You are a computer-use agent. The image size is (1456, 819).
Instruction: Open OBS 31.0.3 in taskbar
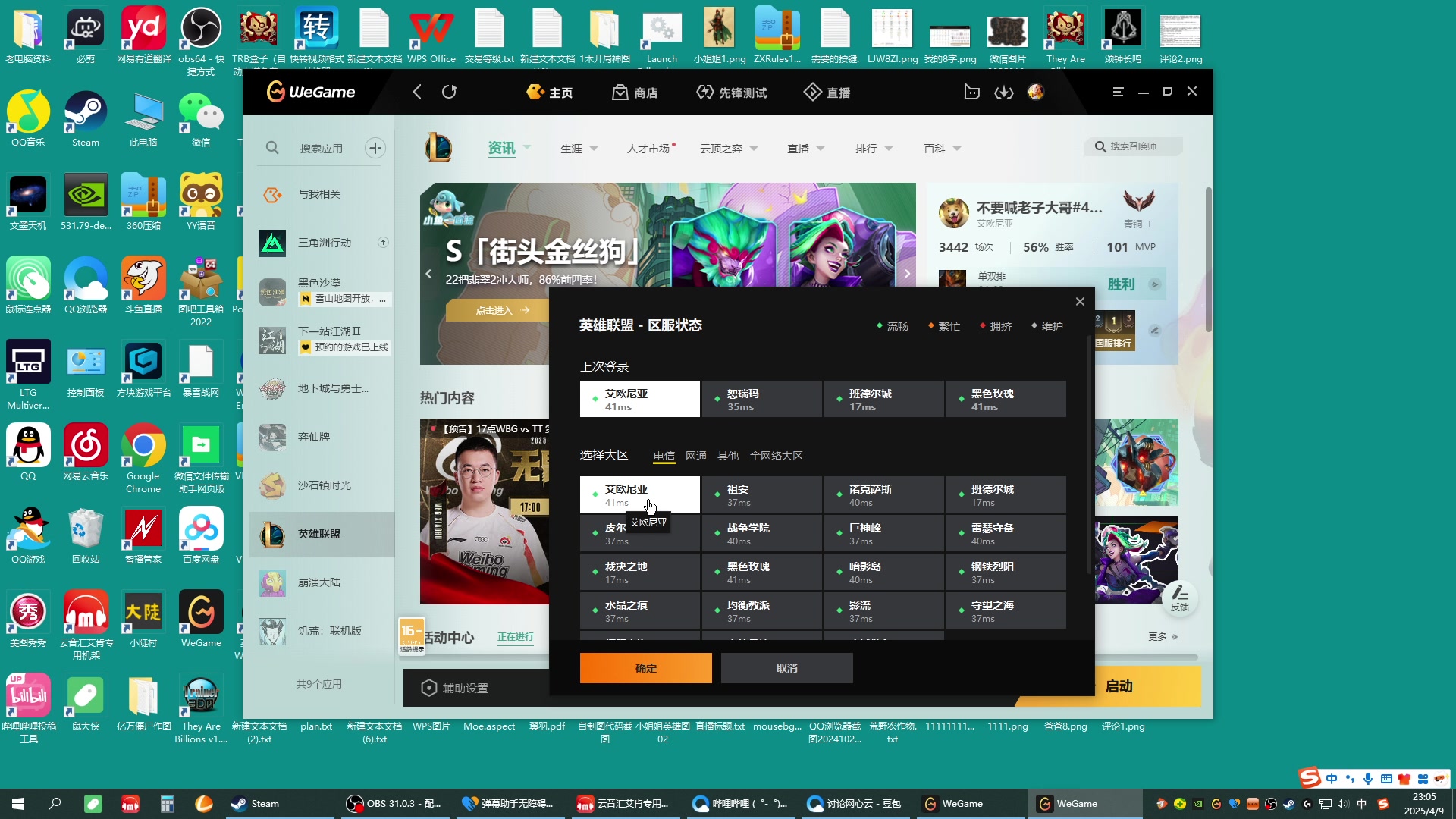[x=394, y=803]
